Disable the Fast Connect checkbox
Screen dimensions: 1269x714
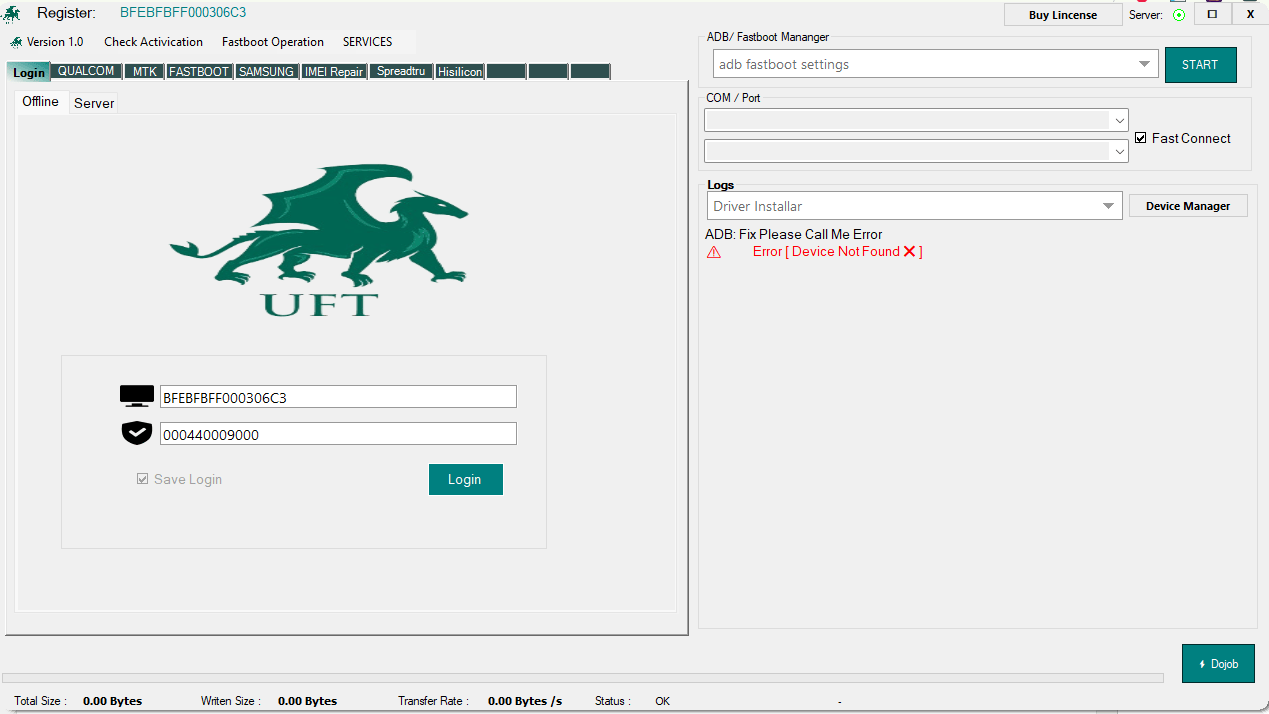tap(1141, 138)
